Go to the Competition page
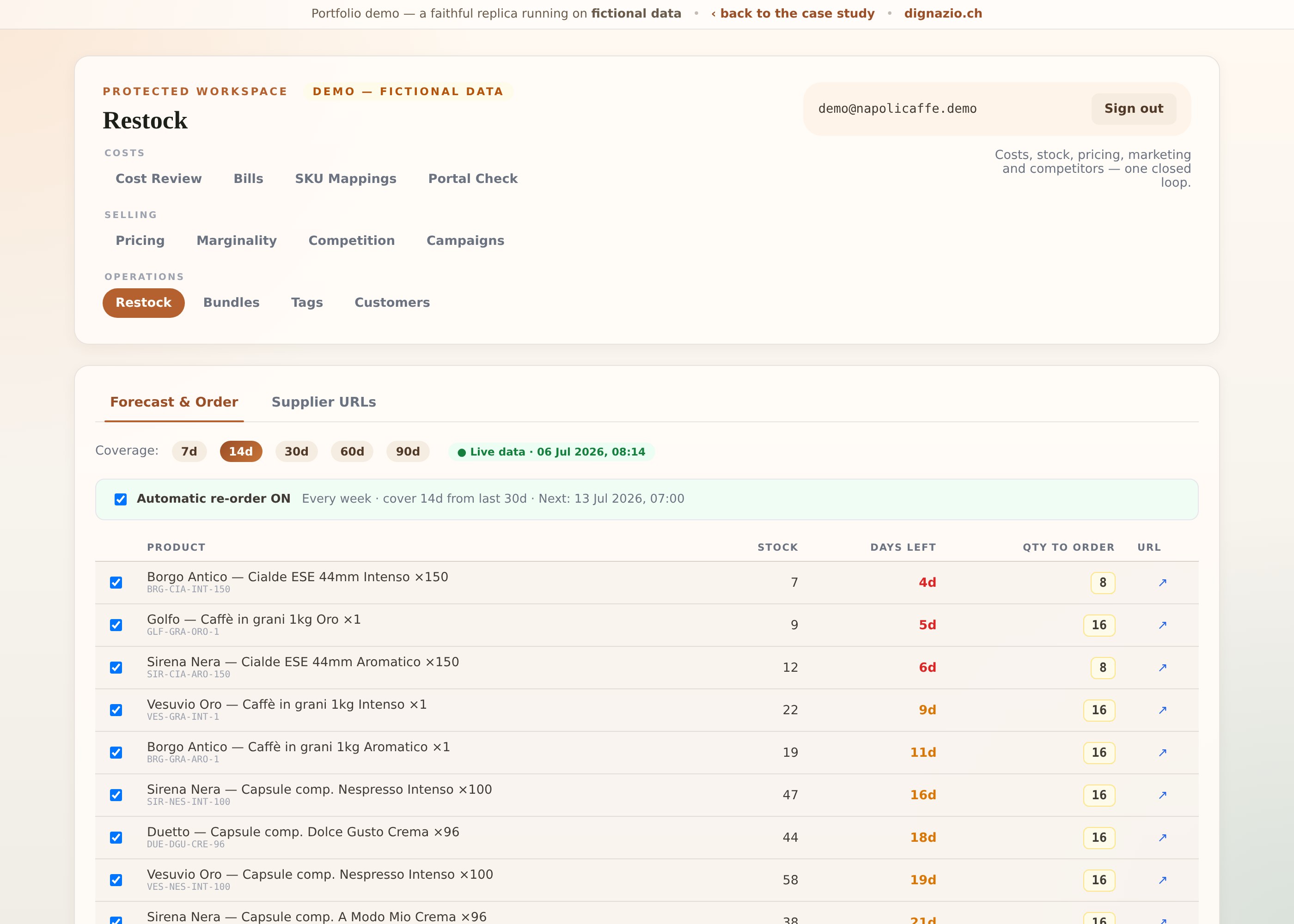This screenshot has width=1294, height=924. click(x=352, y=241)
